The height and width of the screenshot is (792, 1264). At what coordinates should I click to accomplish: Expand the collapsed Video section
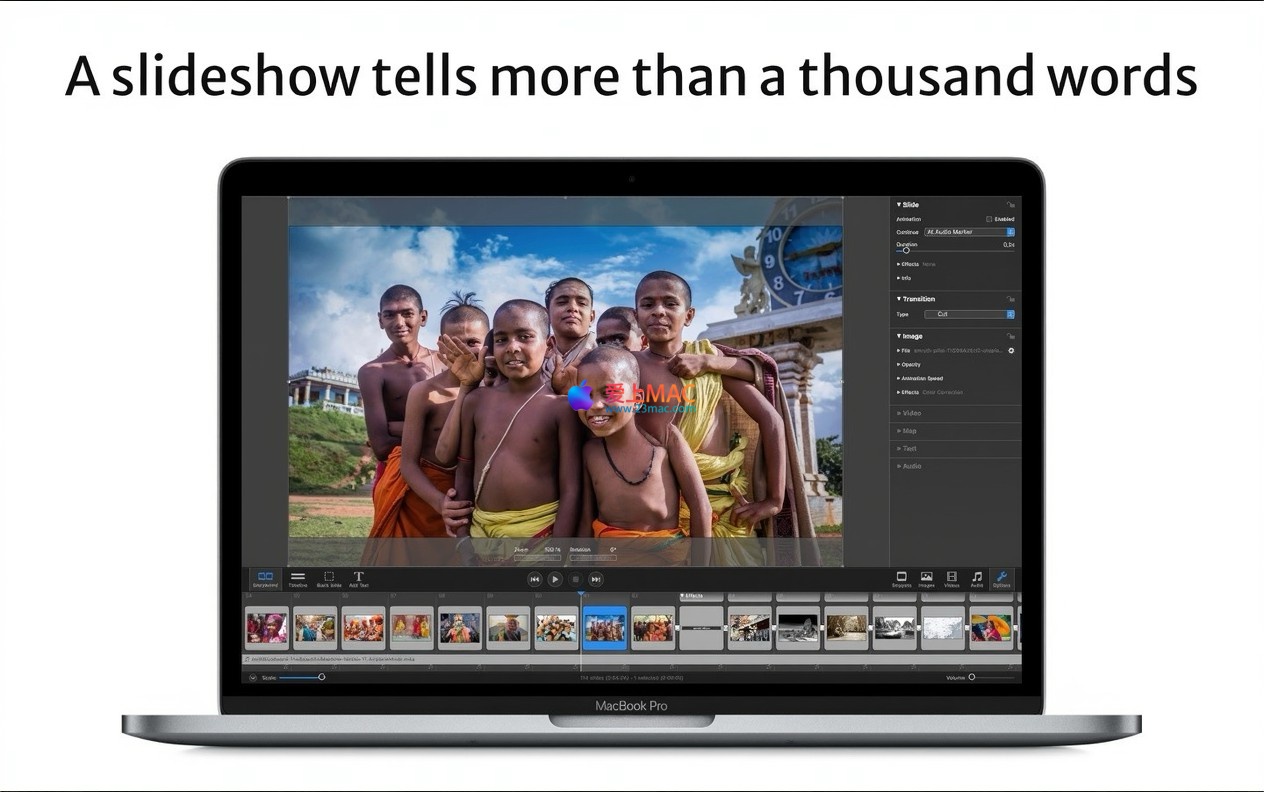[x=910, y=413]
